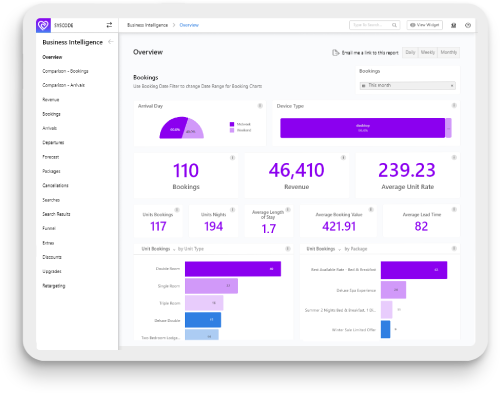500x393 pixels.
Task: Click Email me a link to this report
Action: tap(370, 53)
